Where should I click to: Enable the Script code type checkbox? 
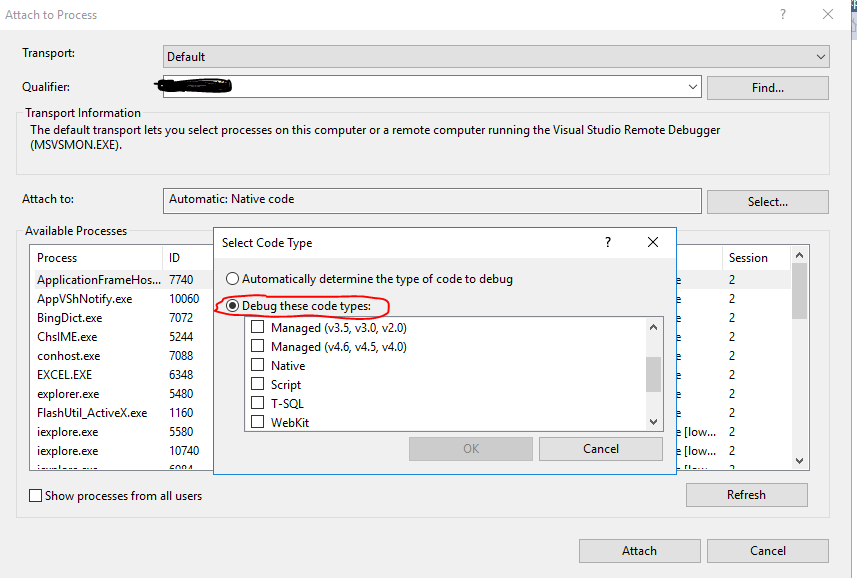(x=258, y=385)
